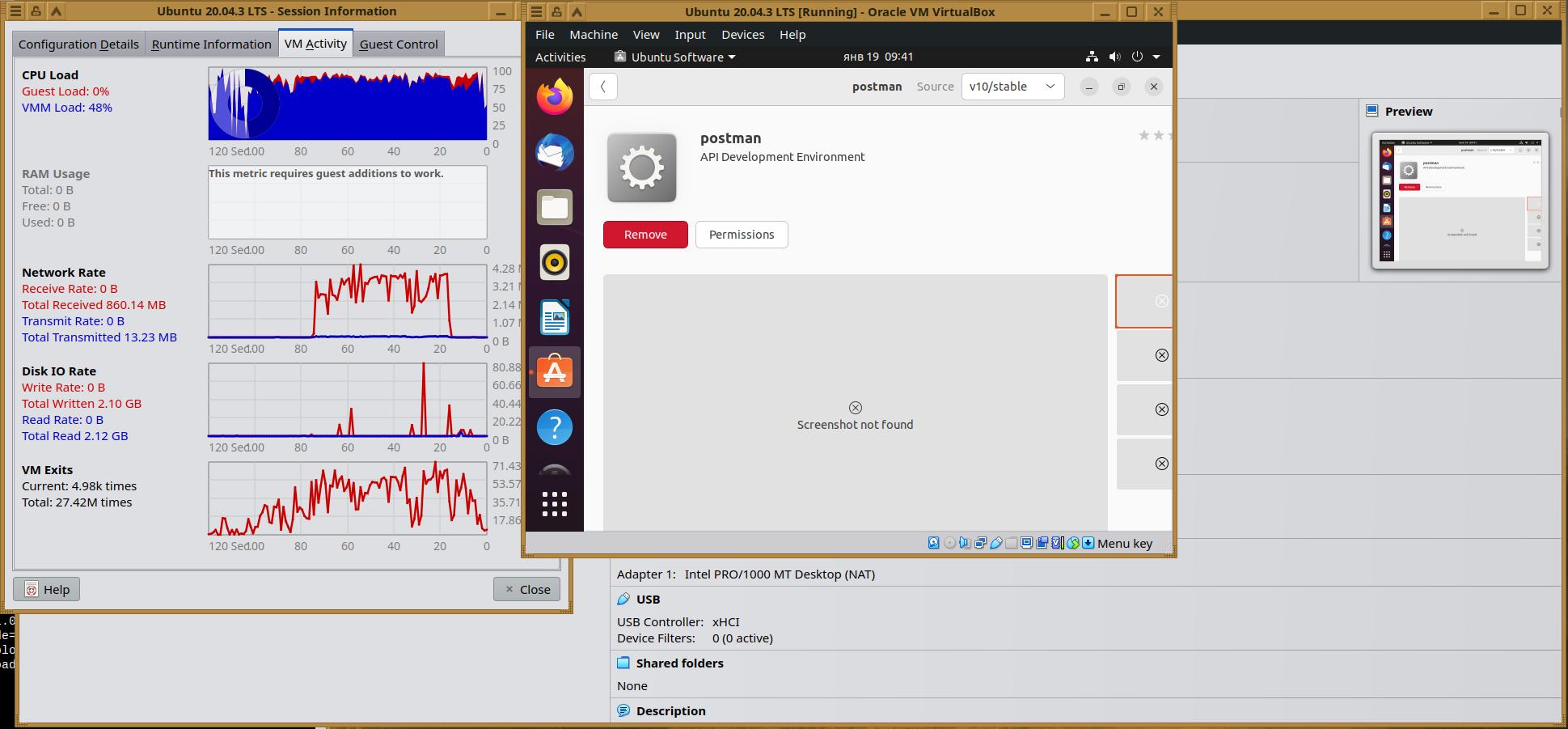The image size is (1568, 729).
Task: Click the virtualization CPU status icon
Action: (1057, 543)
